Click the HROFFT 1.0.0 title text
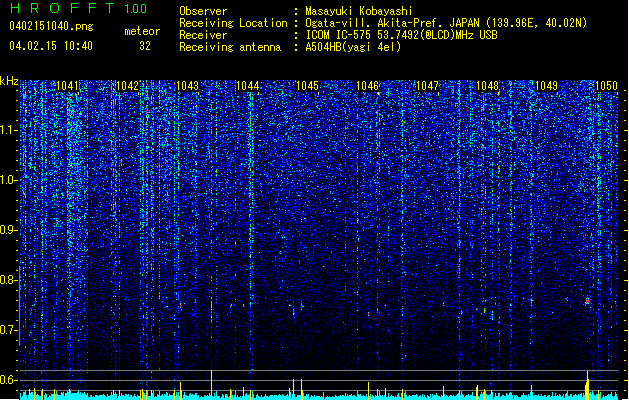 (x=78, y=8)
